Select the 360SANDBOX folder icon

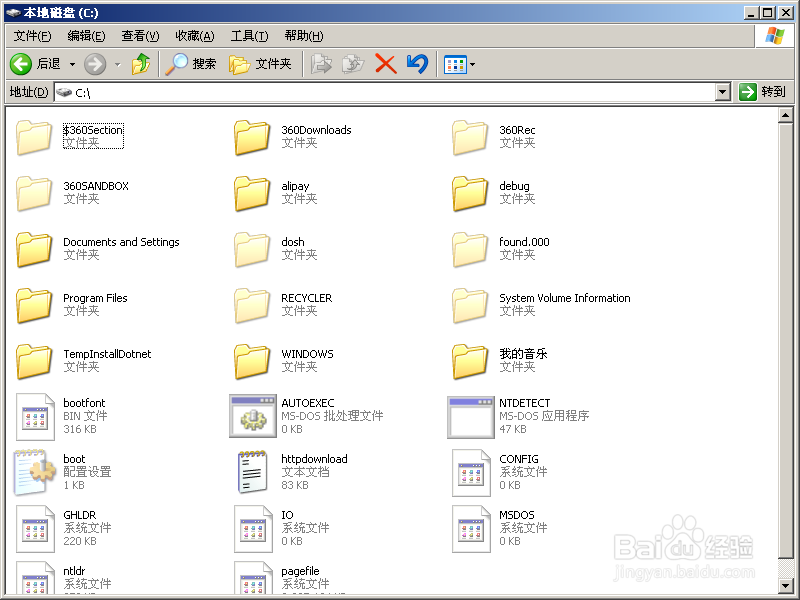[34, 193]
